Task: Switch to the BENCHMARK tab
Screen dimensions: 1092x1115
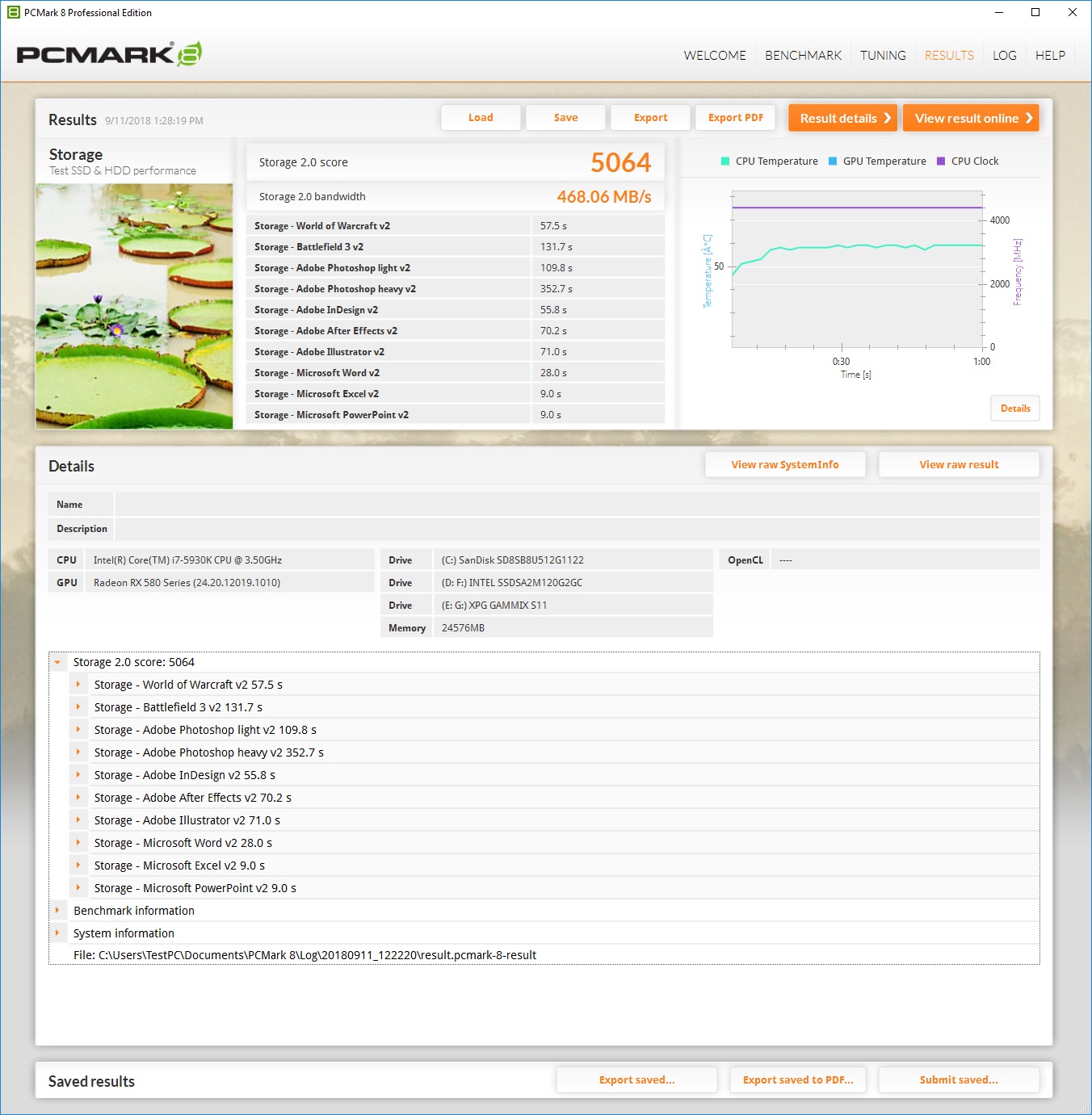Action: tap(803, 55)
